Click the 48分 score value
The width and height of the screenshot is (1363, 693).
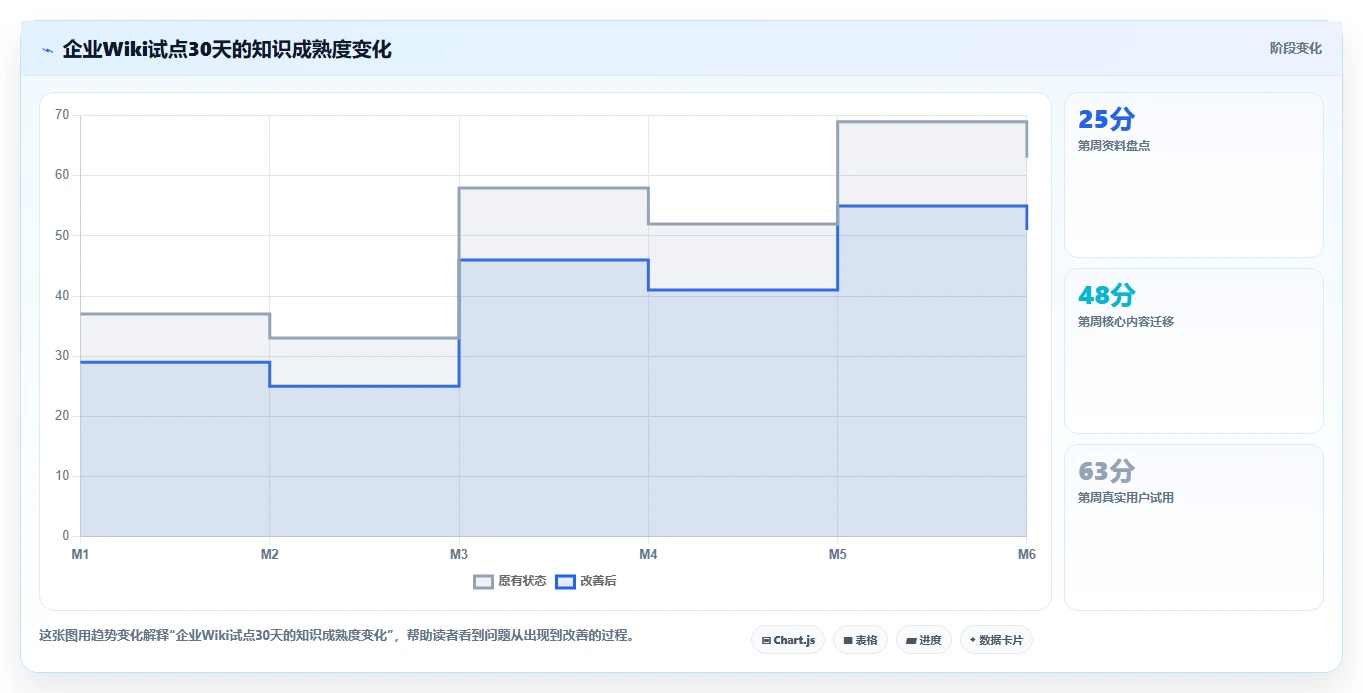(1106, 295)
